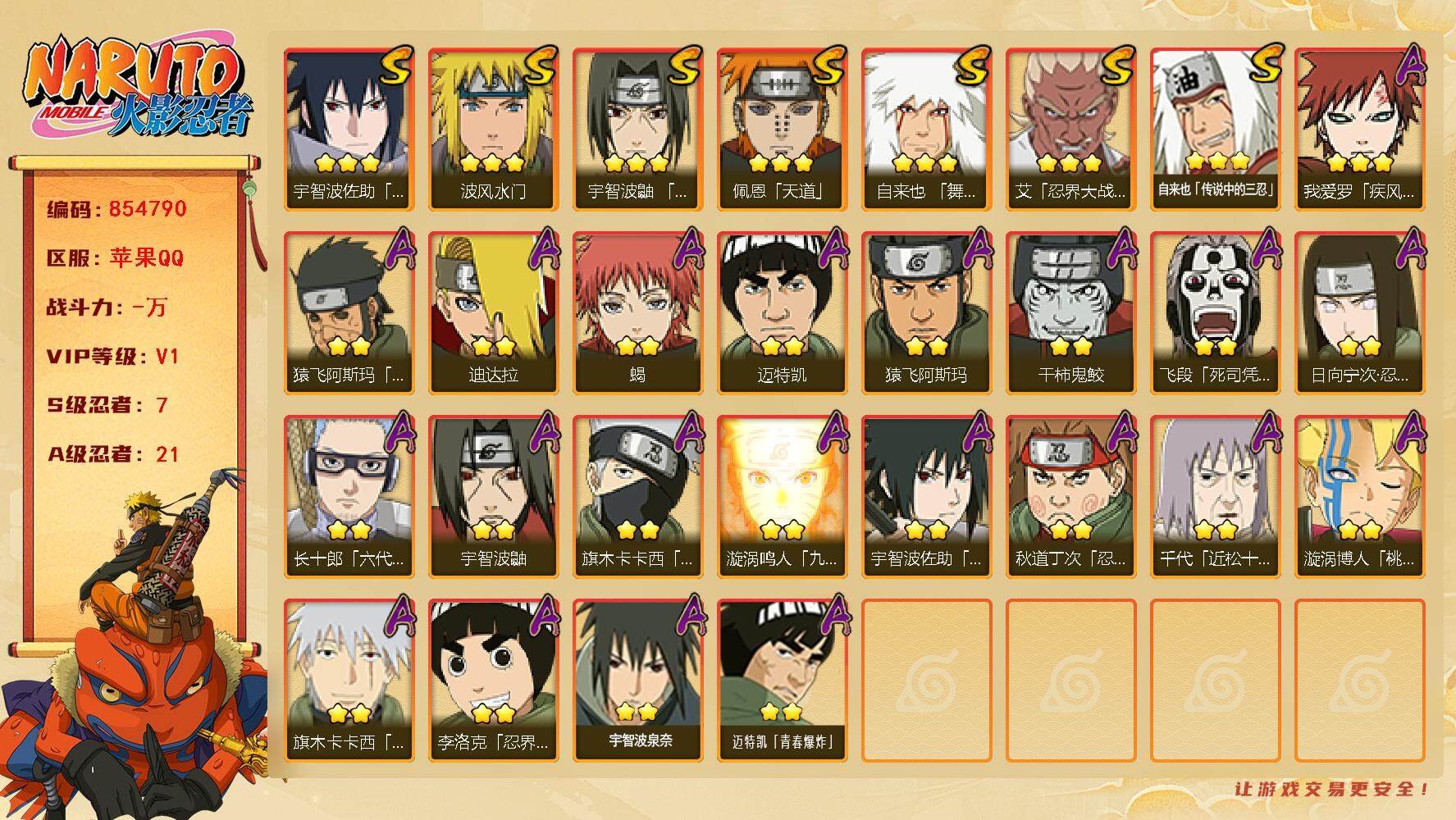
Task: Click the 区服 苹果QQ server line
Action: 116,258
